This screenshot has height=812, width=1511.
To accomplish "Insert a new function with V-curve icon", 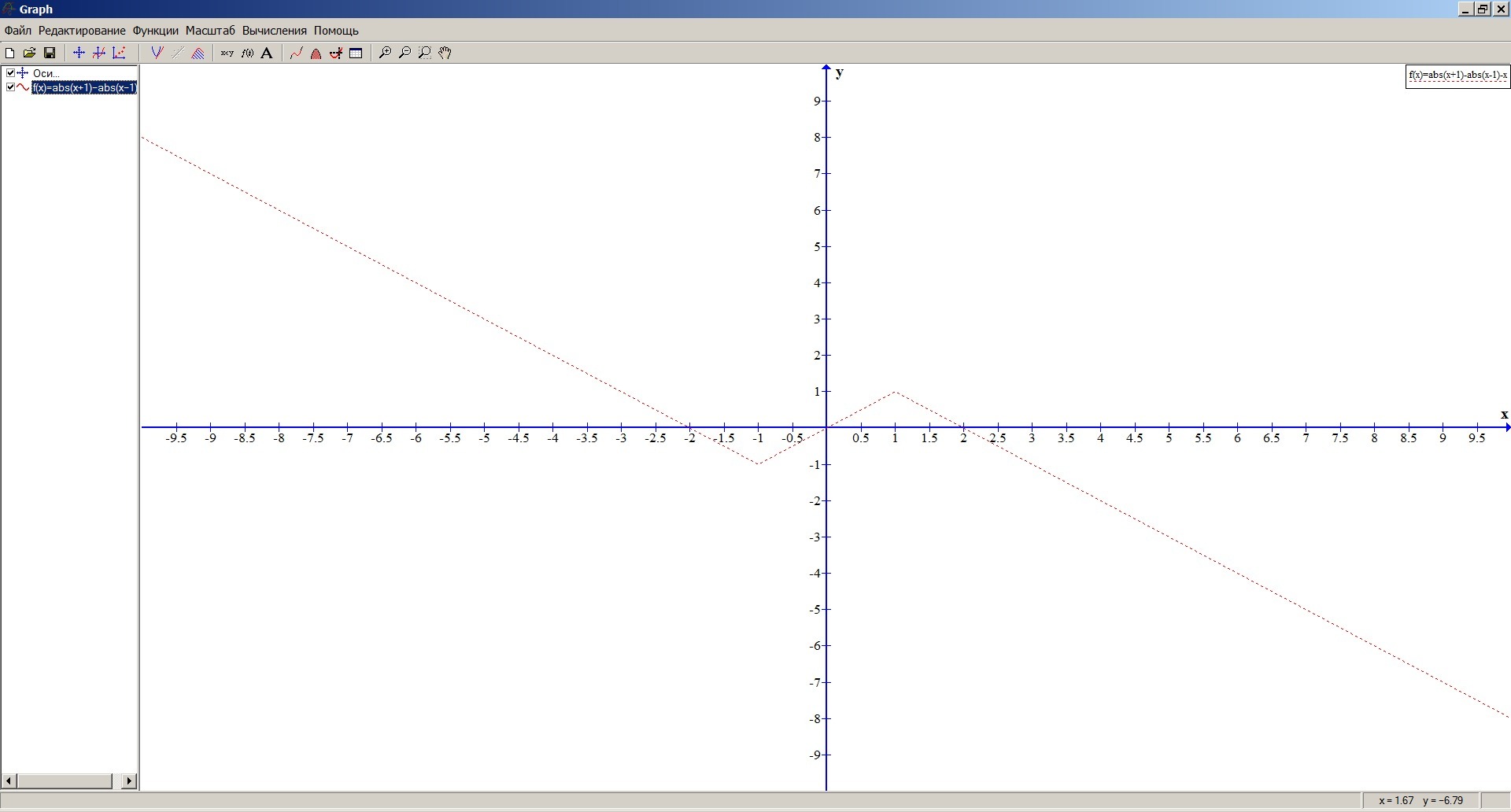I will tap(157, 53).
